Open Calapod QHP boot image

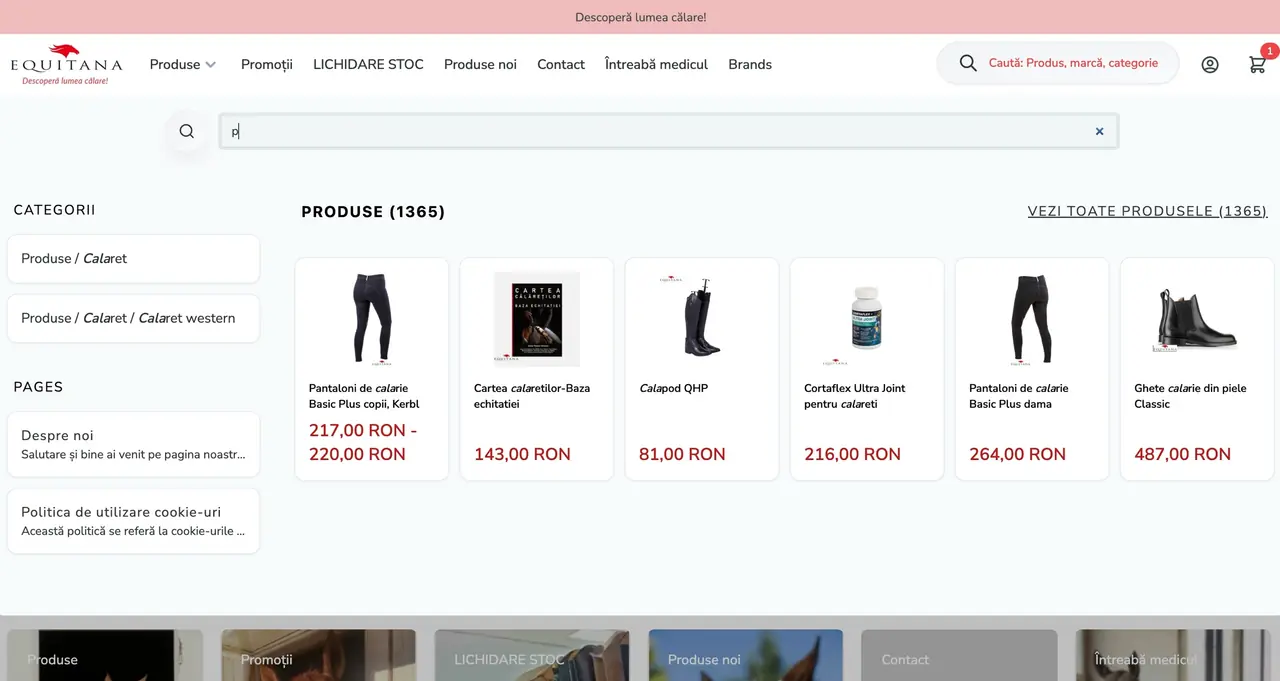pyautogui.click(x=702, y=319)
